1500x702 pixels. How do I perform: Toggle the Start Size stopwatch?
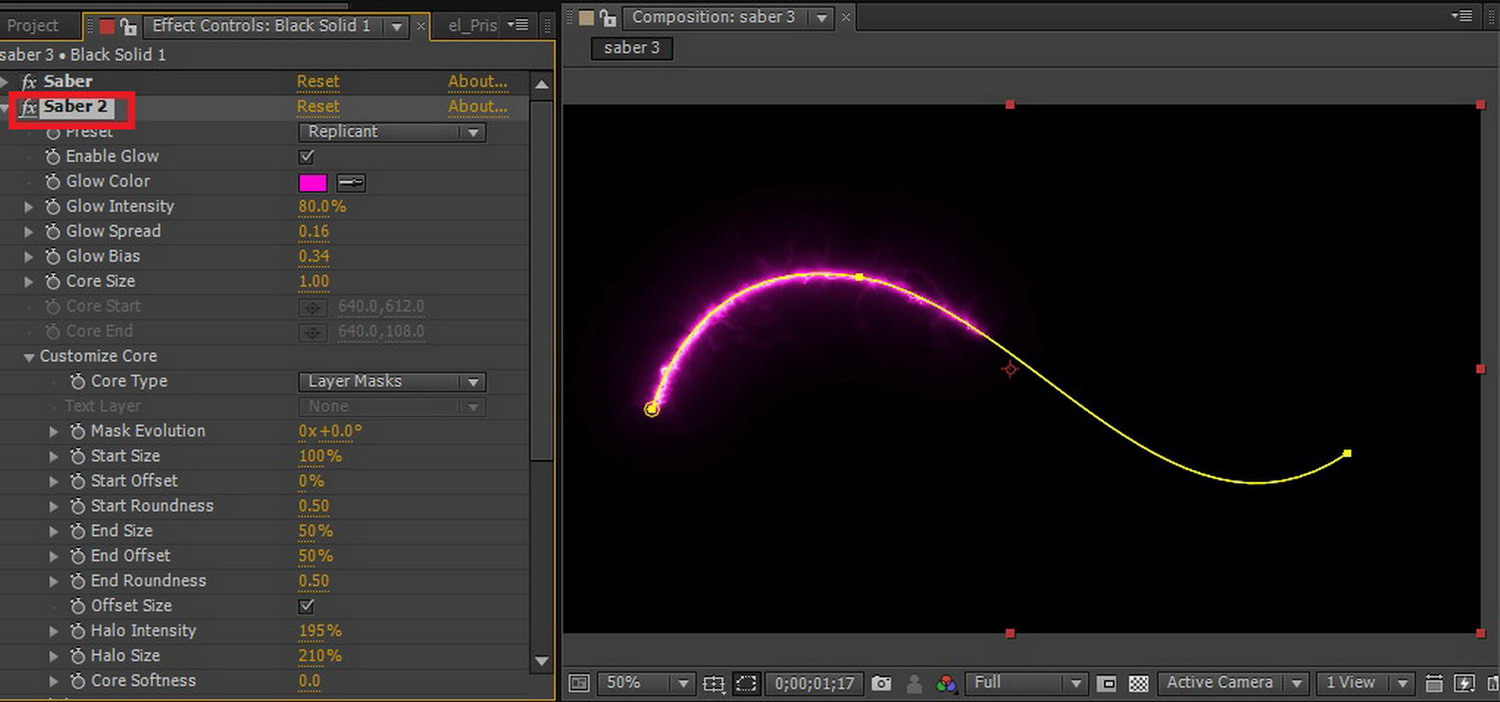coord(78,457)
